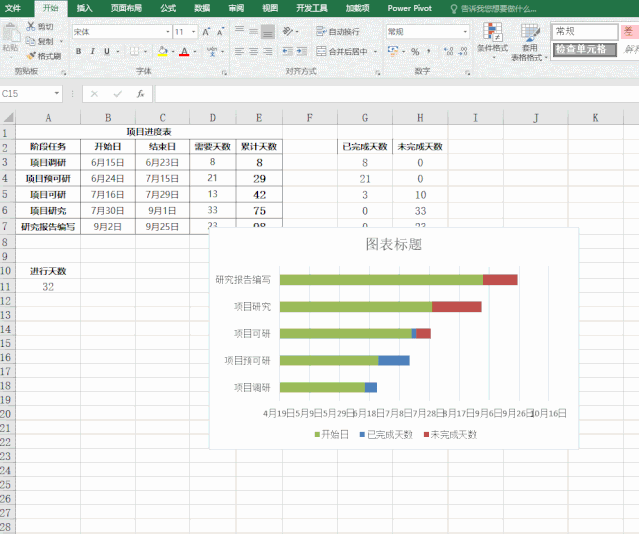Switch to the Data (数据) tab

coord(202,8)
